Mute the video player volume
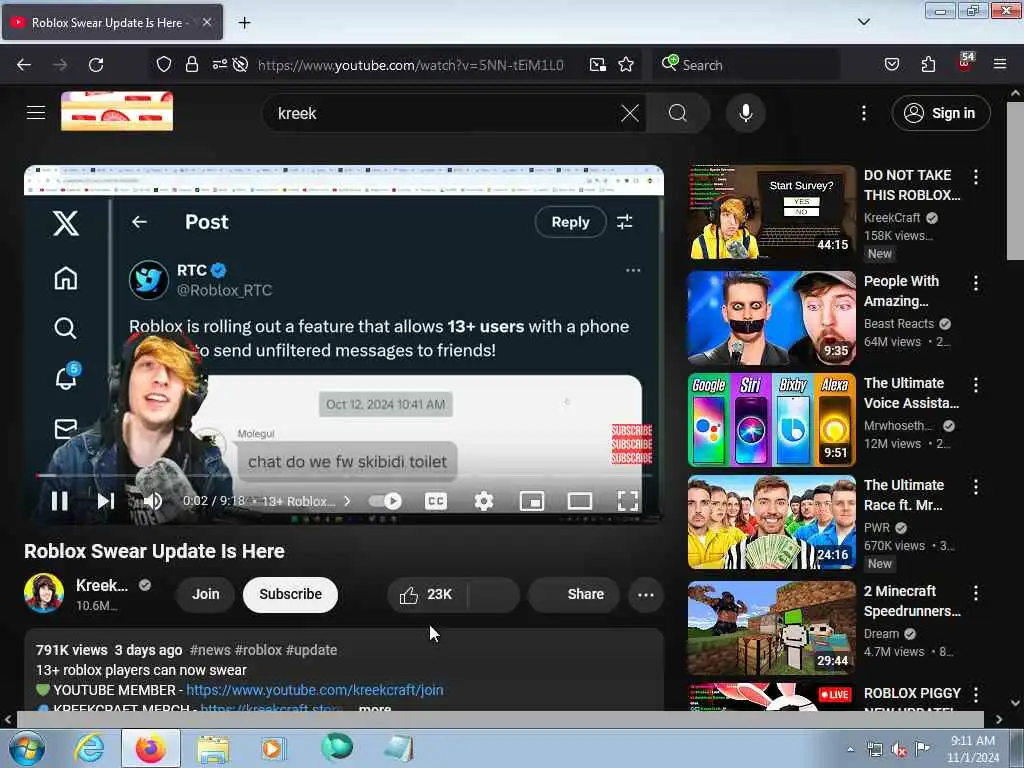 pyautogui.click(x=153, y=501)
